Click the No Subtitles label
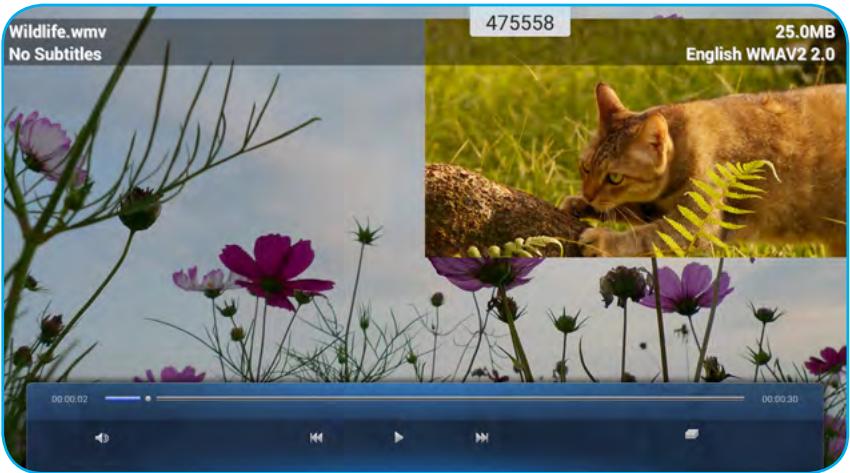 coord(55,54)
